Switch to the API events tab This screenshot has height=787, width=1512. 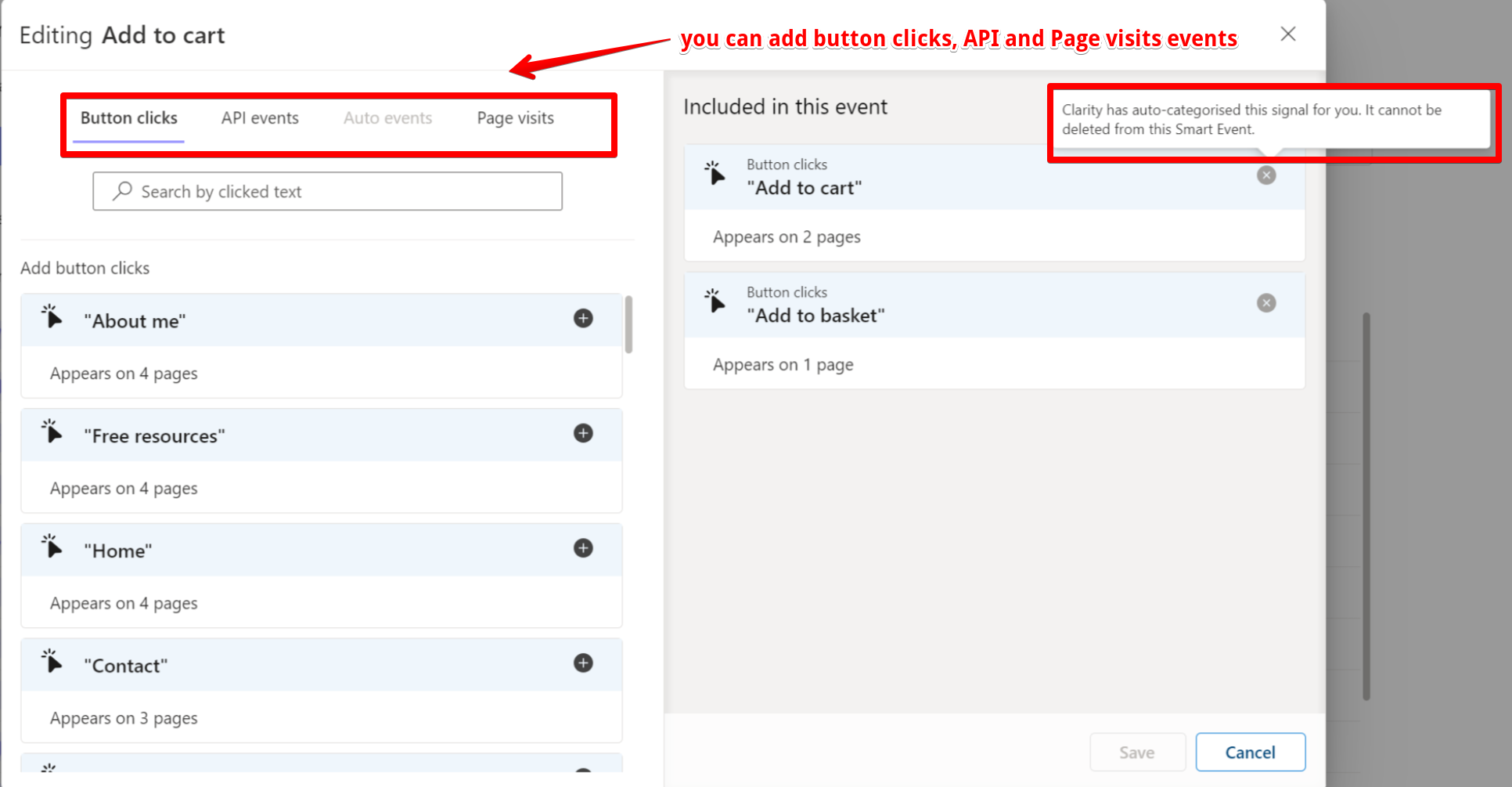pyautogui.click(x=260, y=117)
